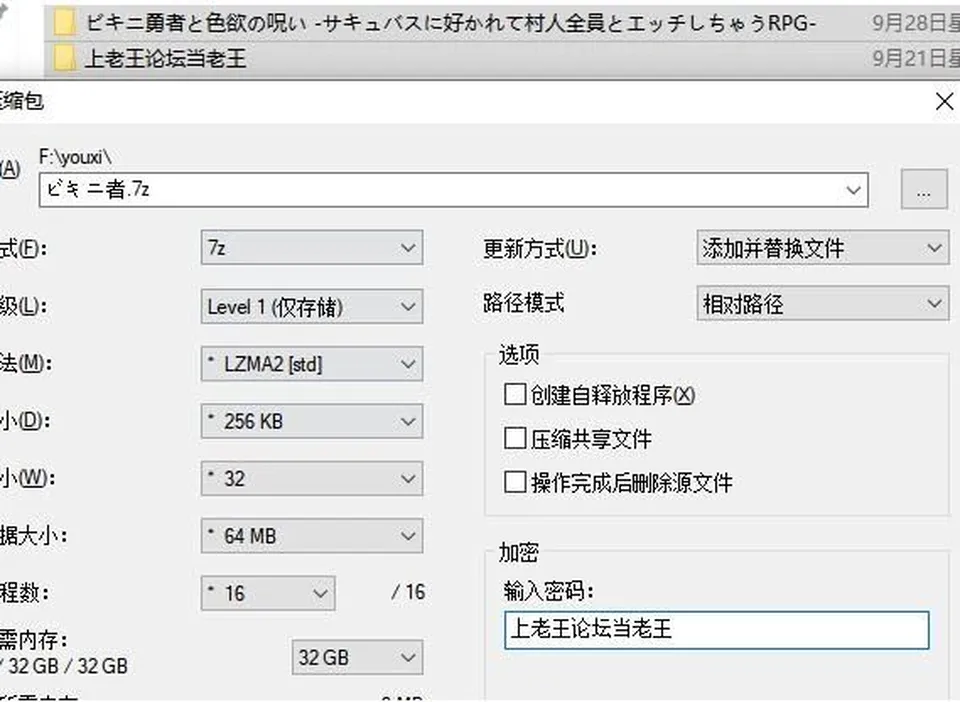Screen dimensions: 960x702
Task: Click the 更新方式(U): label
Action: (540, 248)
